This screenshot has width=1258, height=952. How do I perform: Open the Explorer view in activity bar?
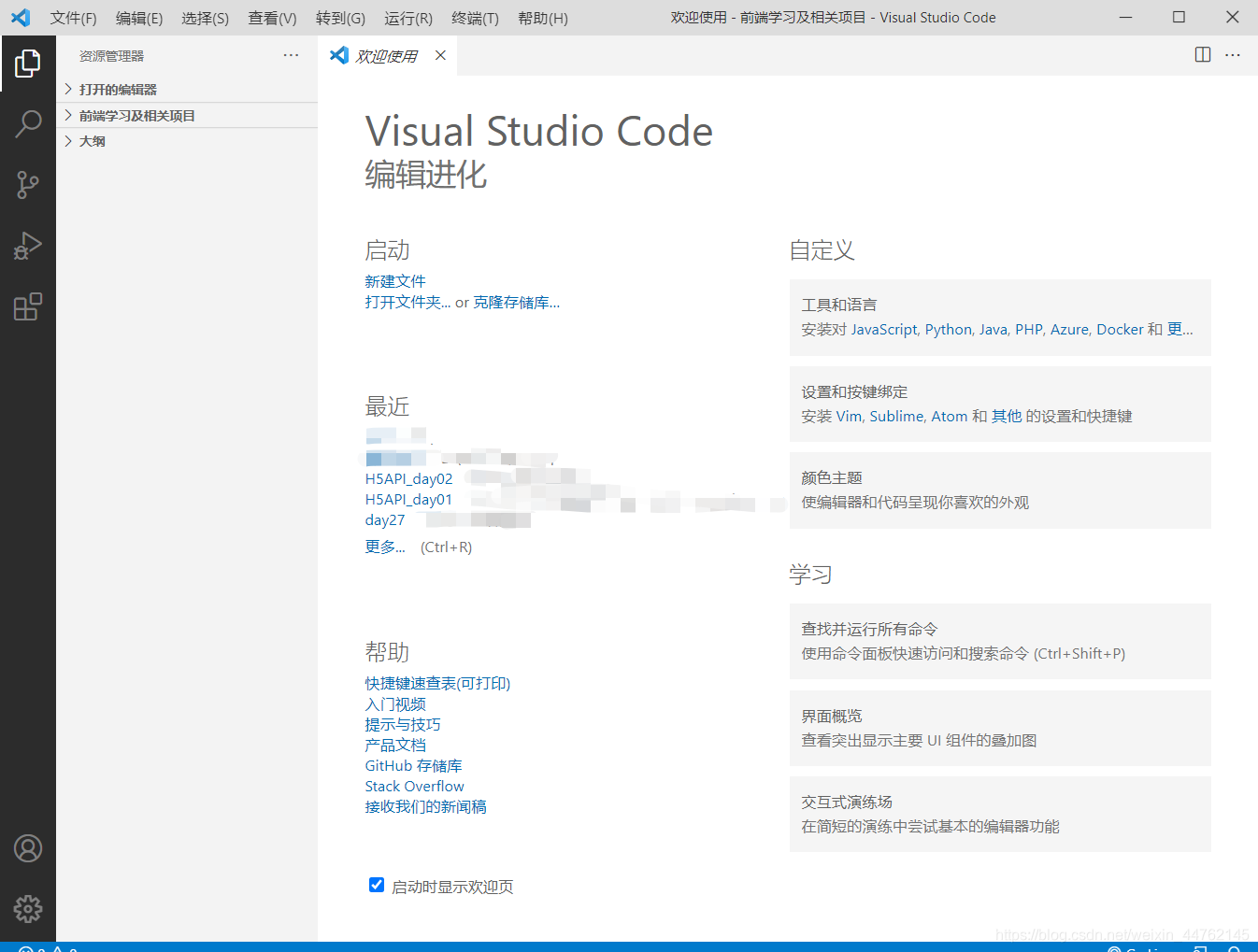(x=28, y=64)
